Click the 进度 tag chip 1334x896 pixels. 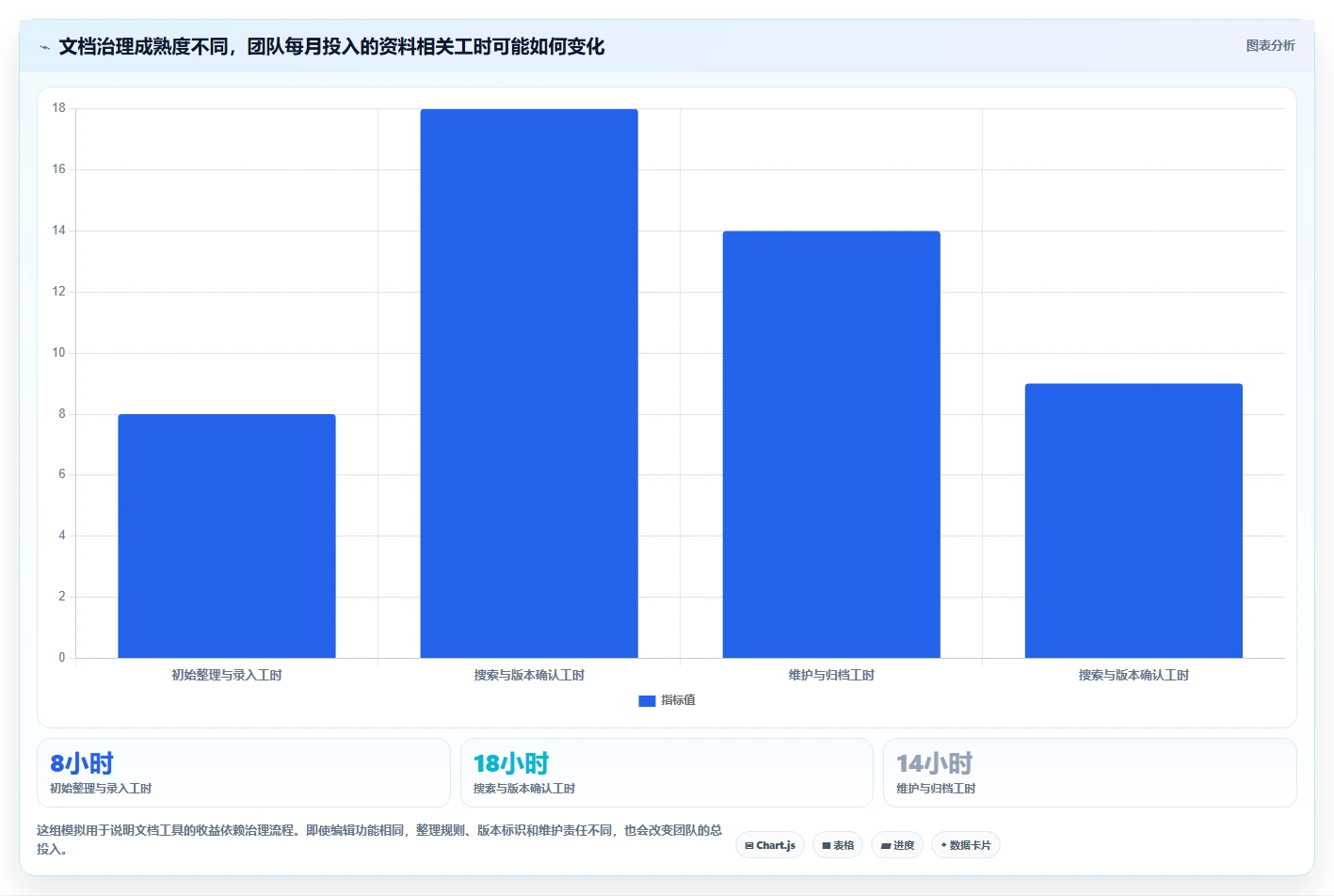pos(897,845)
